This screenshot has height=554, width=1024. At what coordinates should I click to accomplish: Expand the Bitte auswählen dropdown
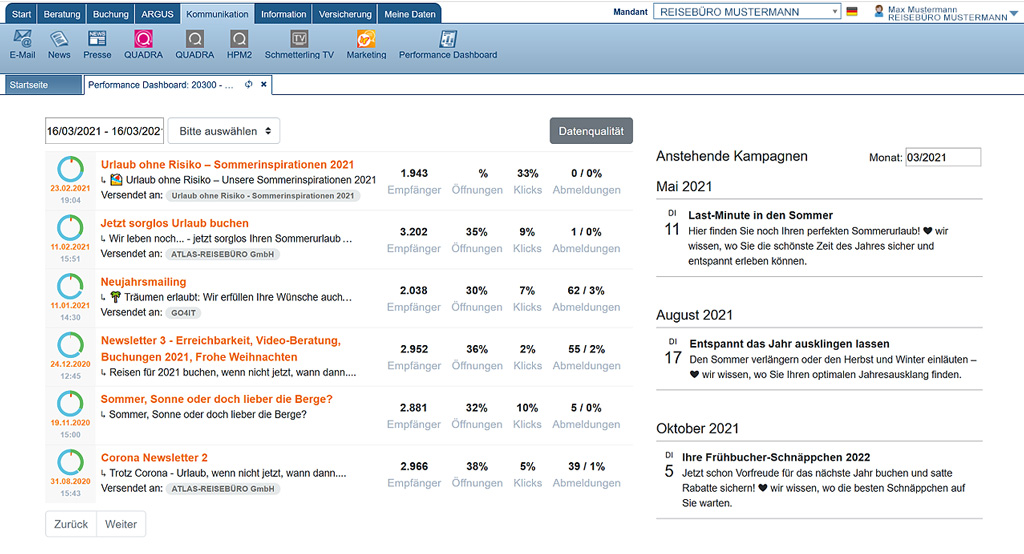(x=224, y=131)
